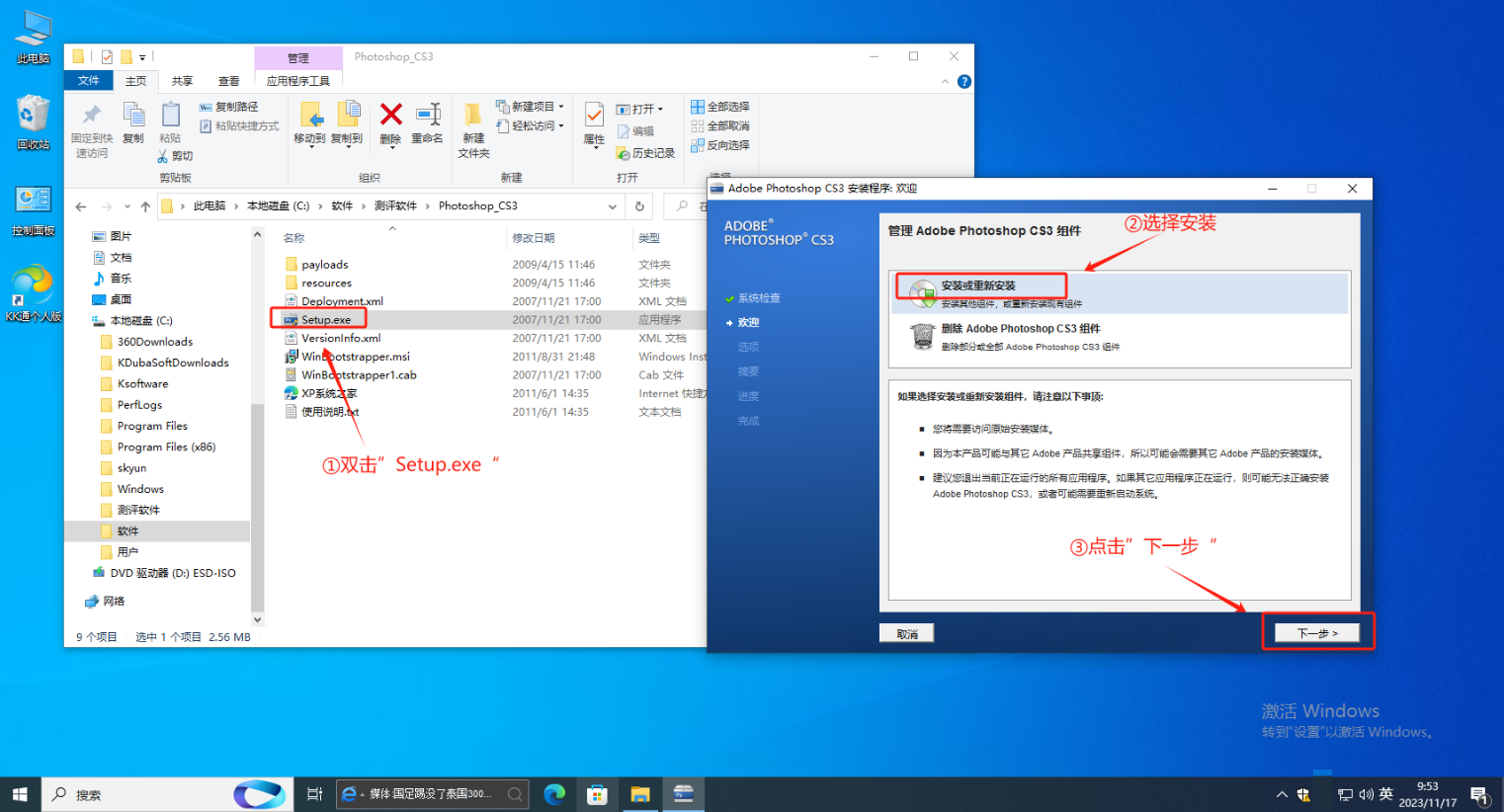Open the File tab in Explorer
1504x812 pixels.
click(89, 81)
